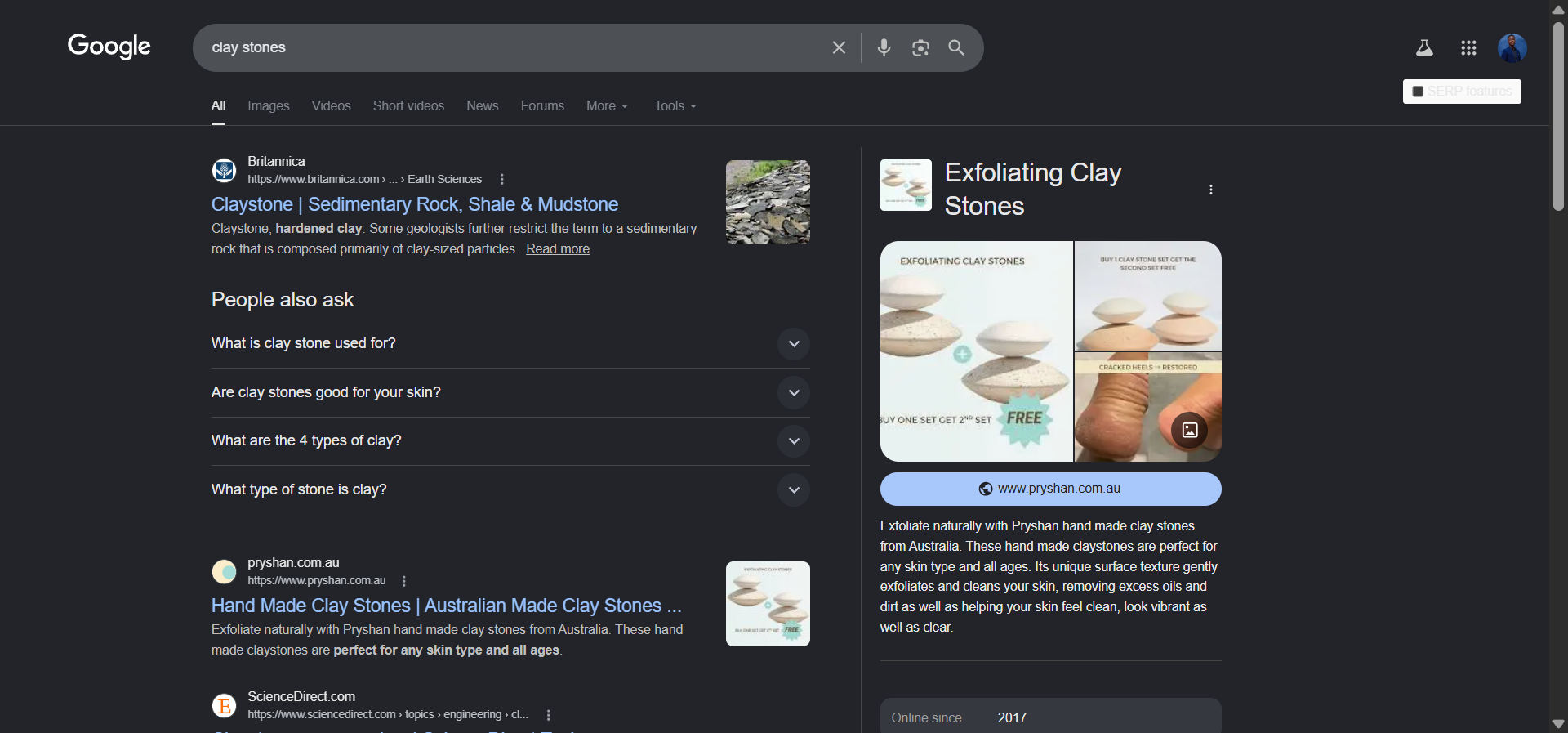The image size is (1568, 733).
Task: Open Search Labs flask icon
Action: (x=1424, y=48)
